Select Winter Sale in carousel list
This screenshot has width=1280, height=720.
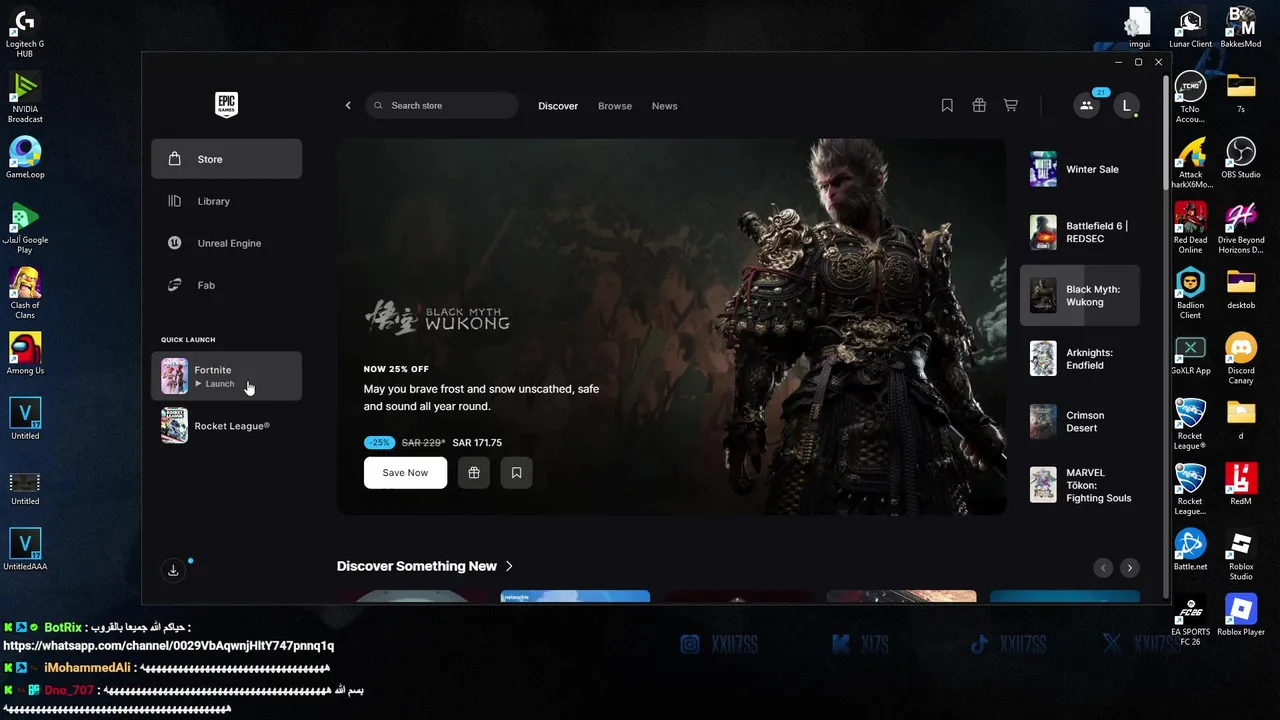[1080, 169]
